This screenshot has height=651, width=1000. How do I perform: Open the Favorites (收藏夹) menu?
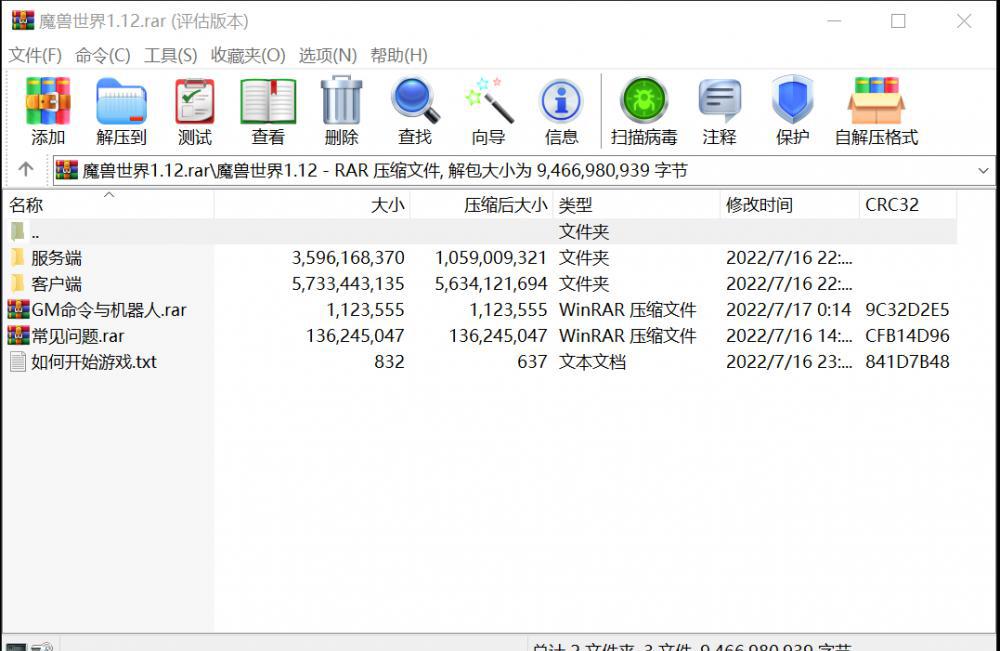coord(248,55)
